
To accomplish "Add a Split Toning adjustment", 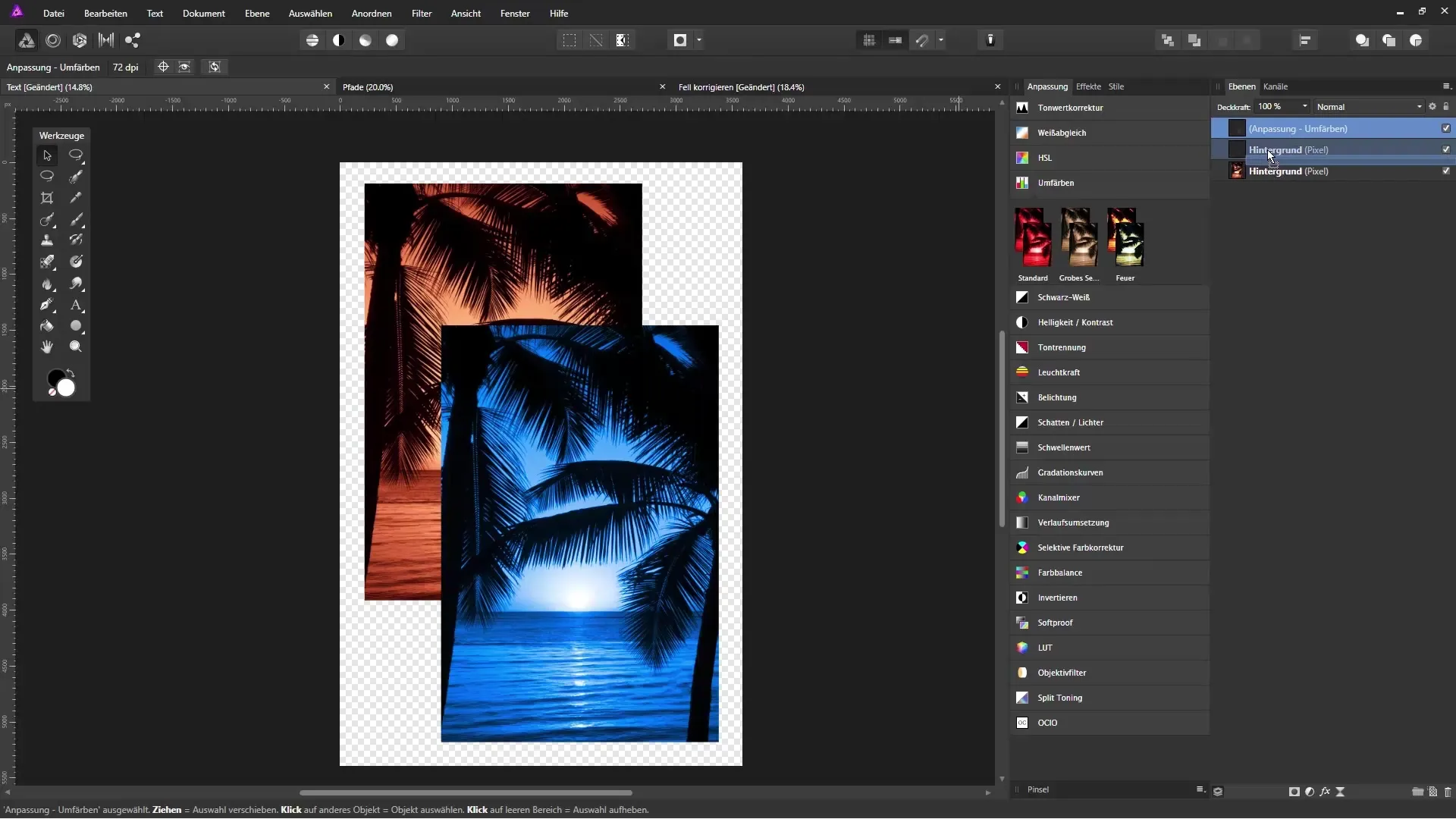I will pos(1110,698).
